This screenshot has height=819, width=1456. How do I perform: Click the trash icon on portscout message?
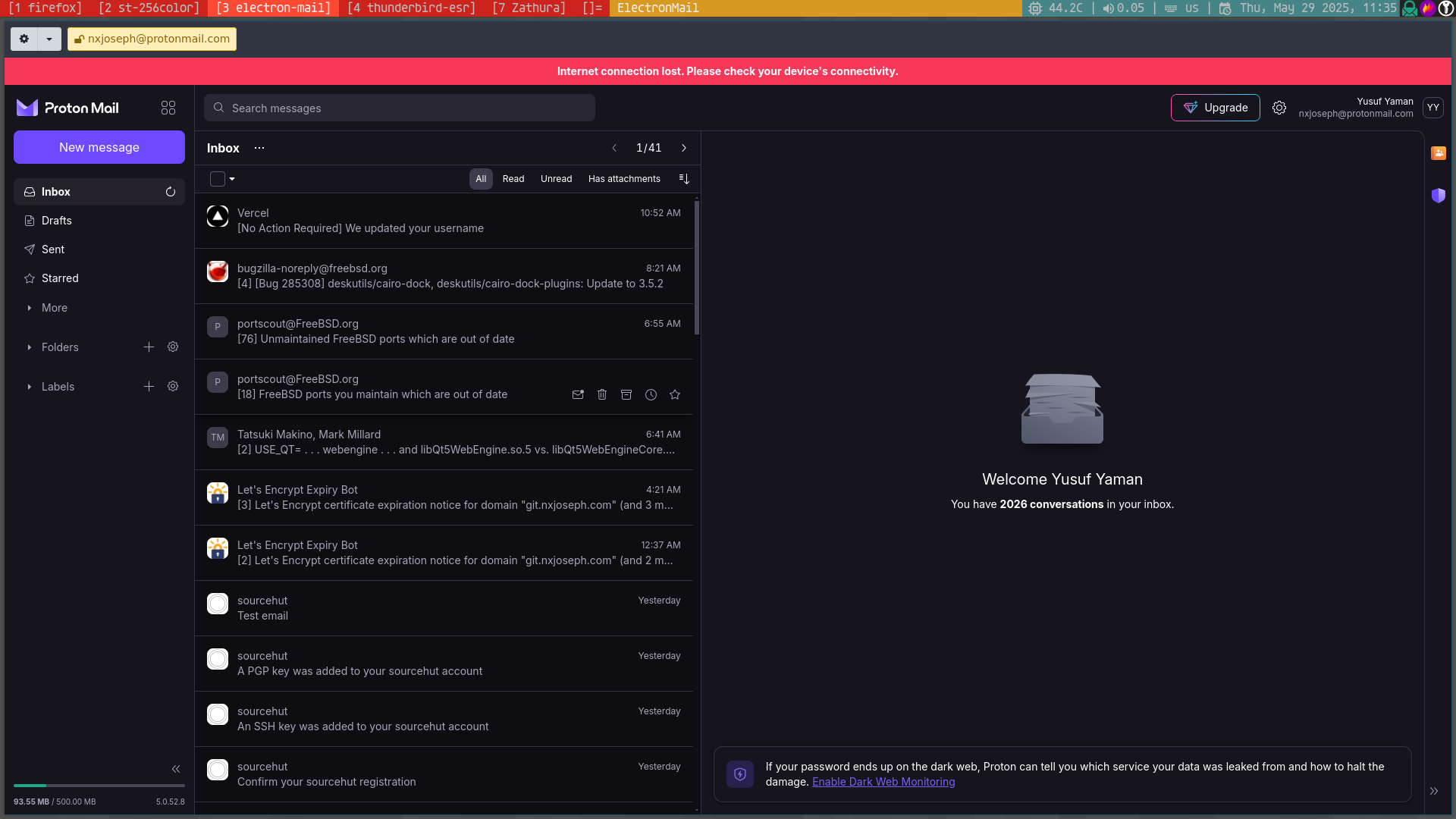click(x=602, y=394)
